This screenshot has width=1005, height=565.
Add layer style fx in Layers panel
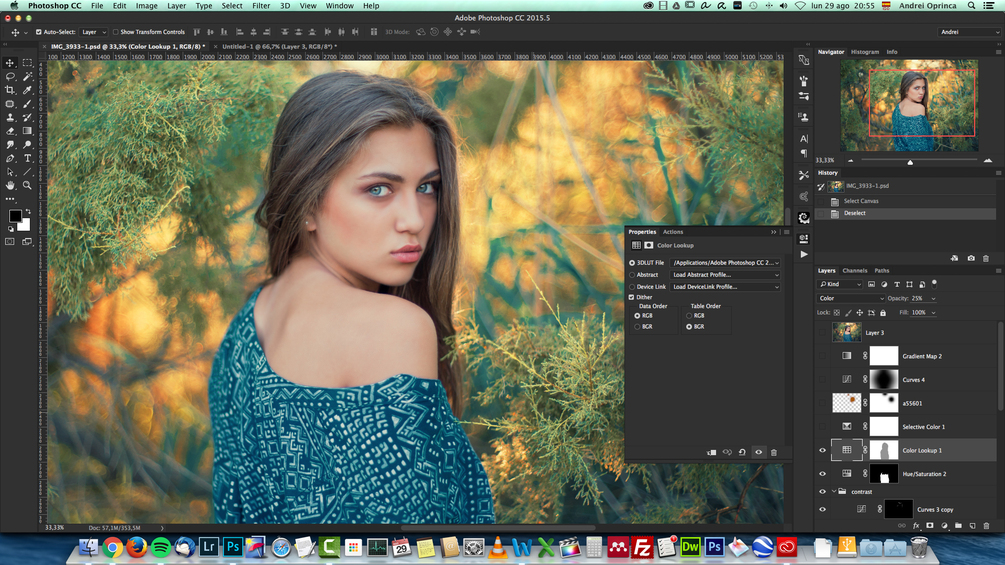(x=916, y=526)
